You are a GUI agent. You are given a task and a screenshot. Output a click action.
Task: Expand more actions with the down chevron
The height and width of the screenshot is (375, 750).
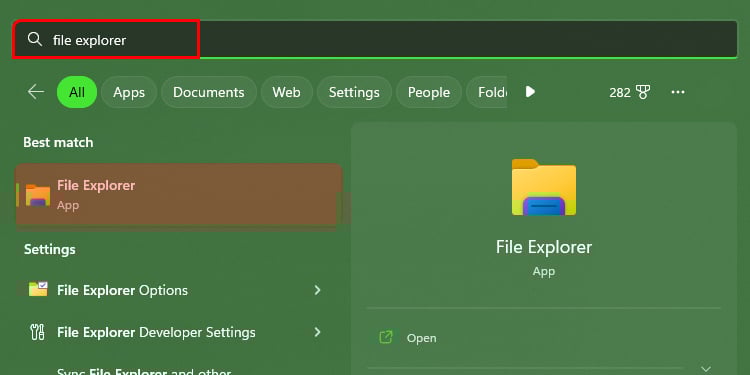706,369
